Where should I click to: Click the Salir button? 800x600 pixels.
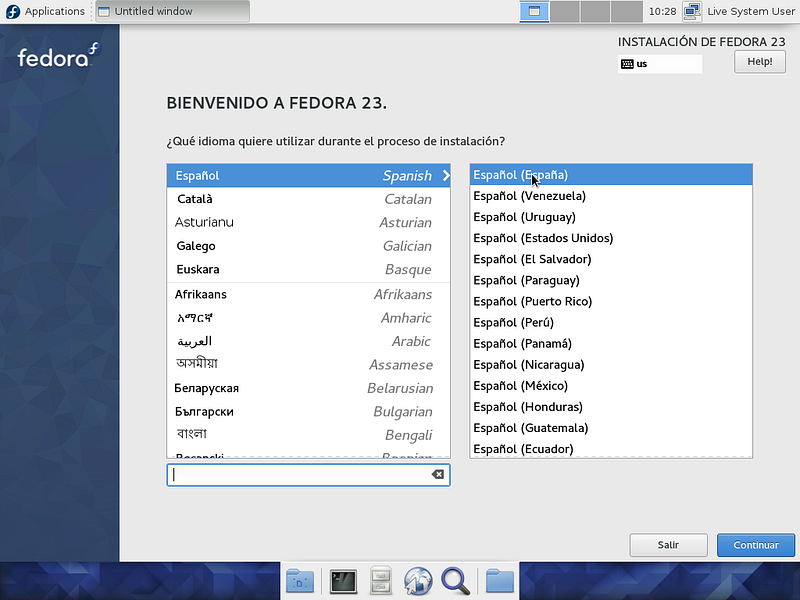tap(668, 545)
